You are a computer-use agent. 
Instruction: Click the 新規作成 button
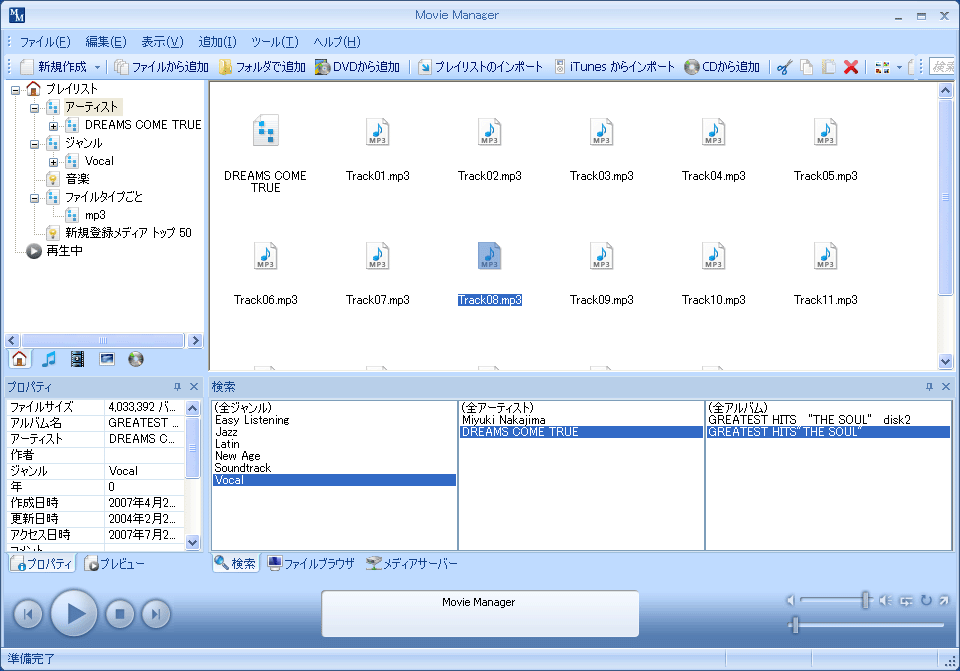[x=54, y=67]
